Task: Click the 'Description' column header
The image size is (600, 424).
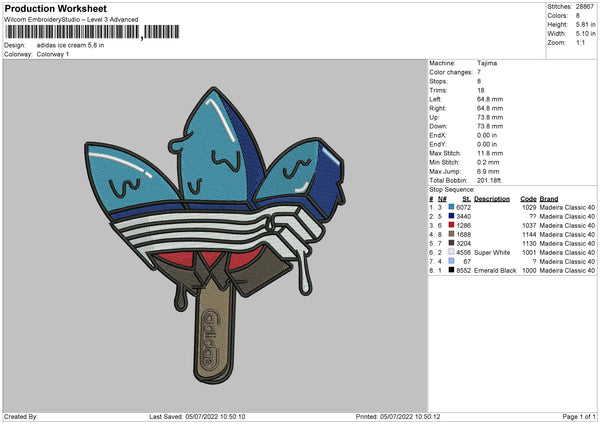Action: pos(492,199)
